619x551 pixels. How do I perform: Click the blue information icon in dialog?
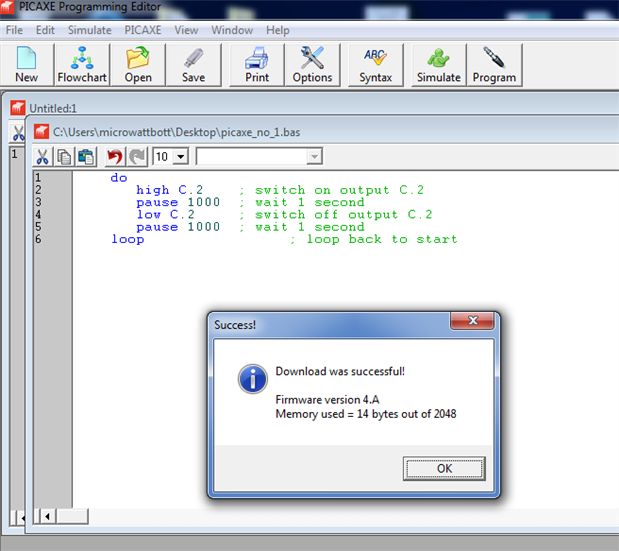(x=253, y=379)
